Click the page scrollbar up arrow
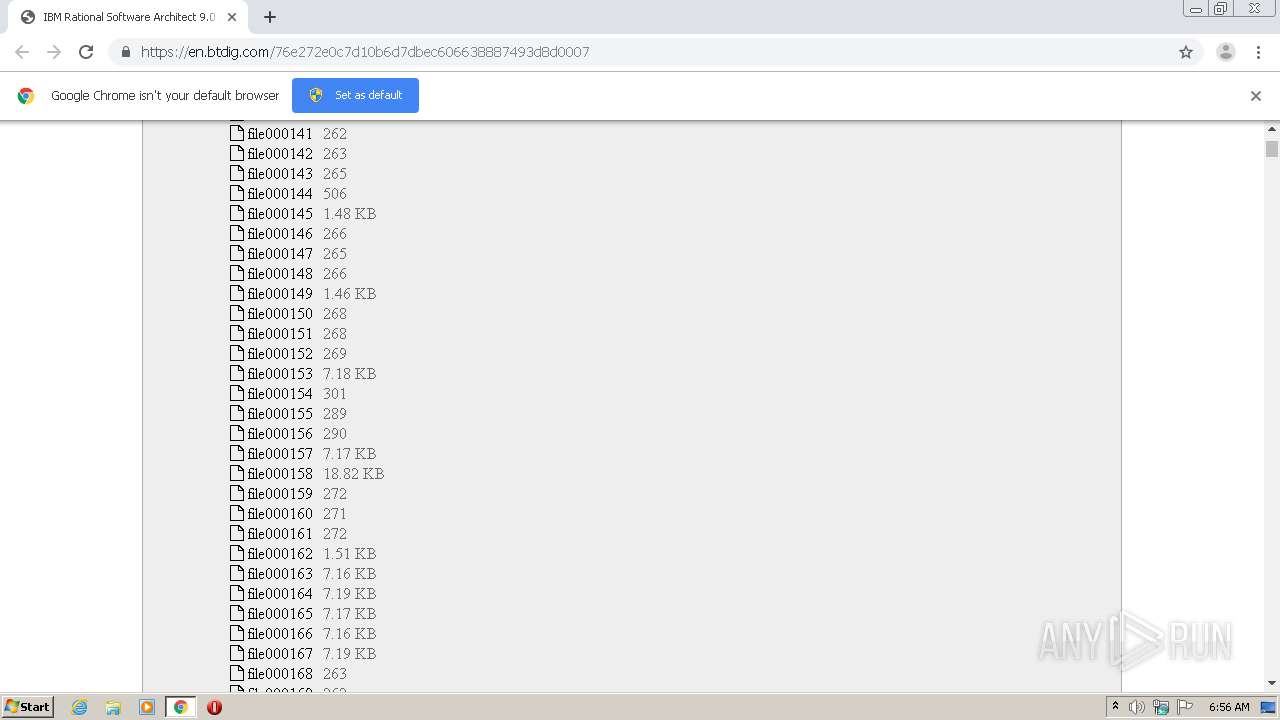Image resolution: width=1280 pixels, height=720 pixels. (1272, 129)
